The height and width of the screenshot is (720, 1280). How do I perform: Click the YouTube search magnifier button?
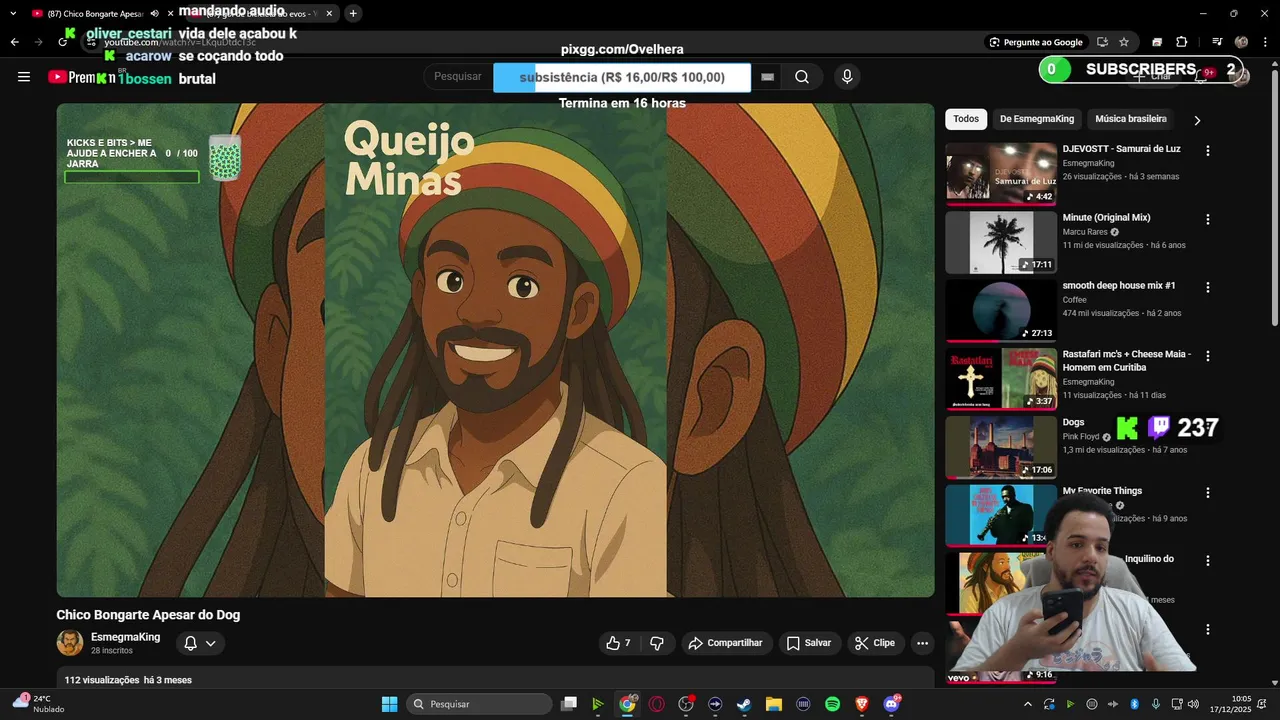point(802,77)
